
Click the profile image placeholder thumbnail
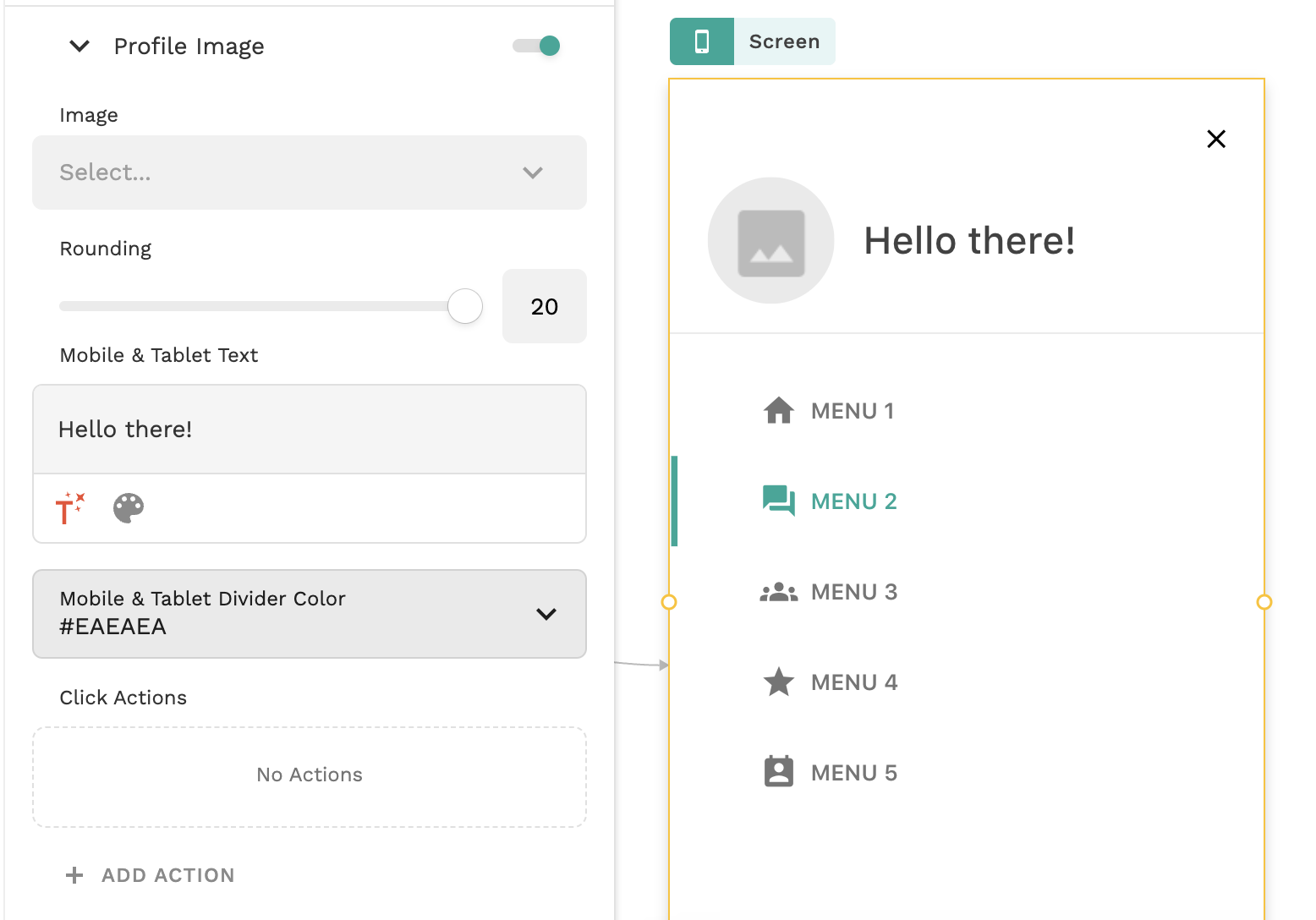pyautogui.click(x=770, y=241)
